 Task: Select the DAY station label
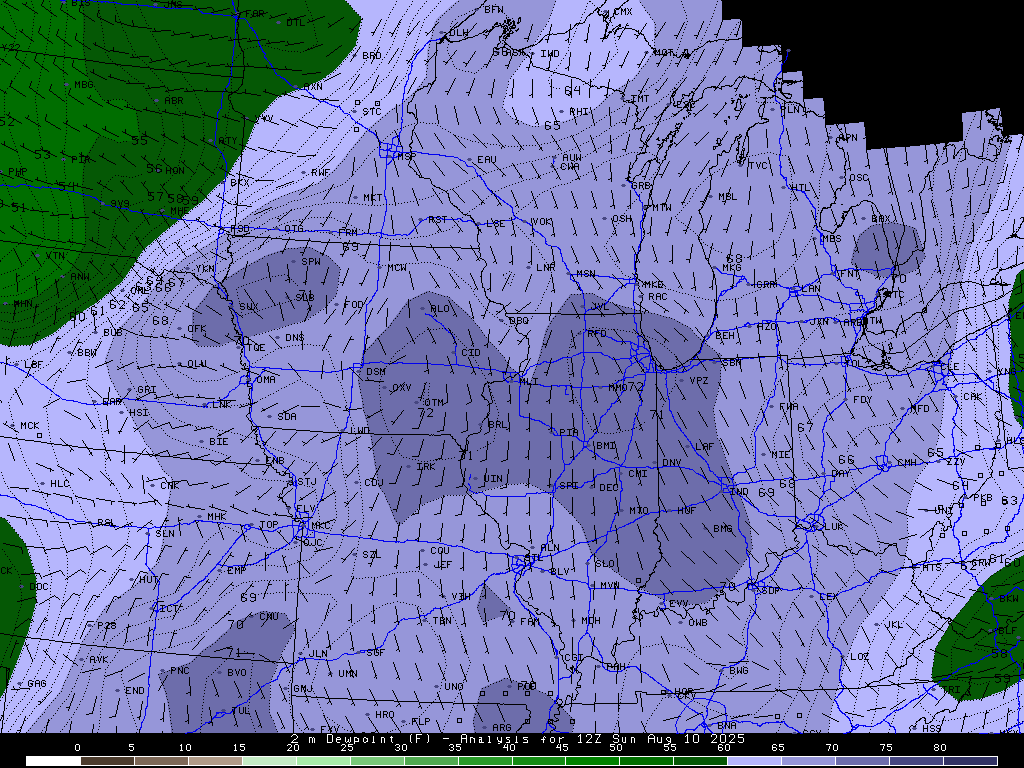[x=841, y=473]
